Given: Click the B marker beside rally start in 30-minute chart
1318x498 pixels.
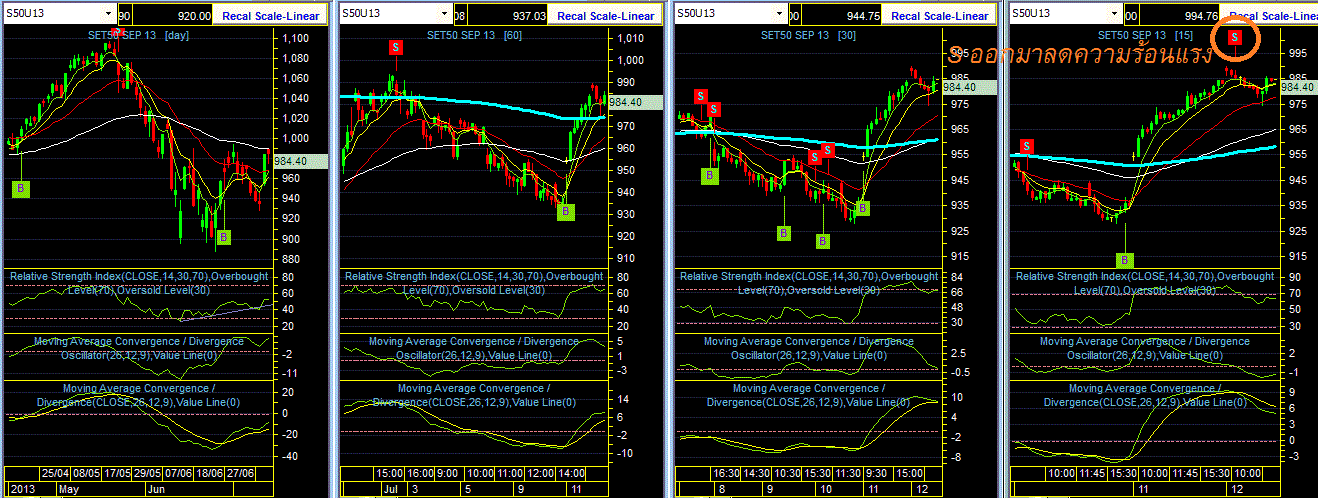Looking at the screenshot, I should click(863, 208).
